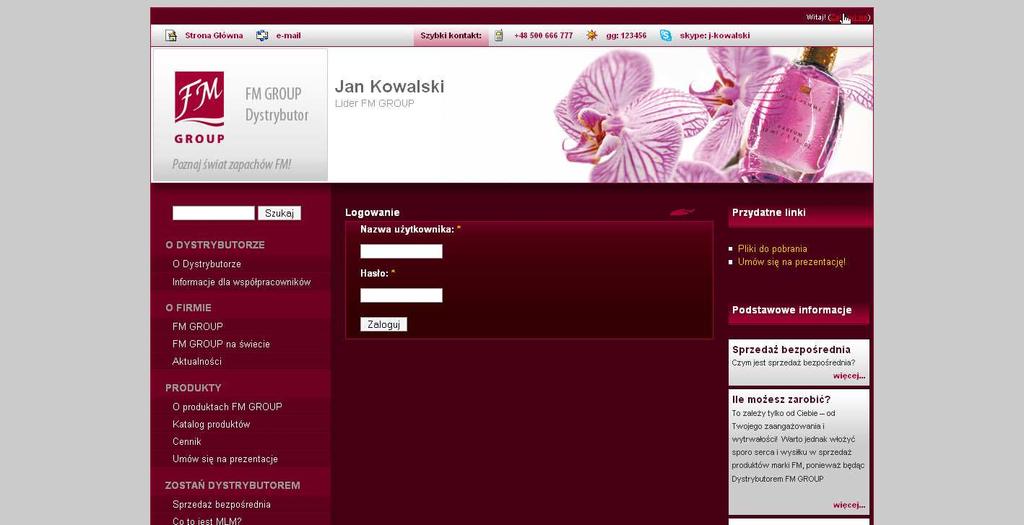Open Katalog produktów
Screen dimensions: 1024x525
click(211, 424)
